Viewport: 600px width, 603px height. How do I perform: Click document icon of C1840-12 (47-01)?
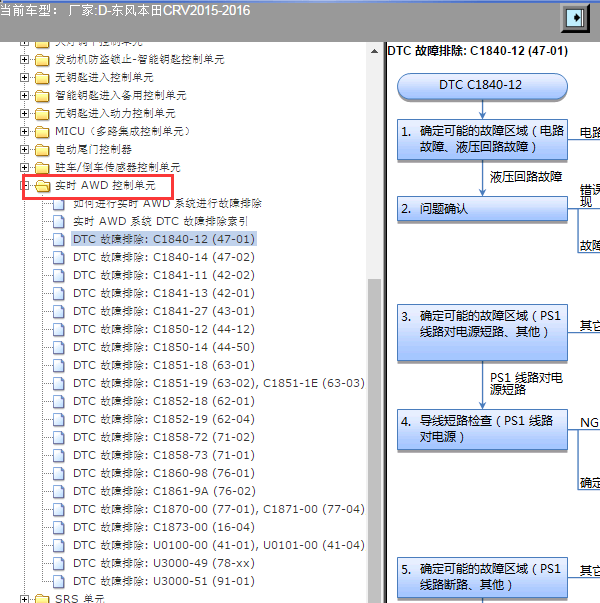tap(58, 239)
